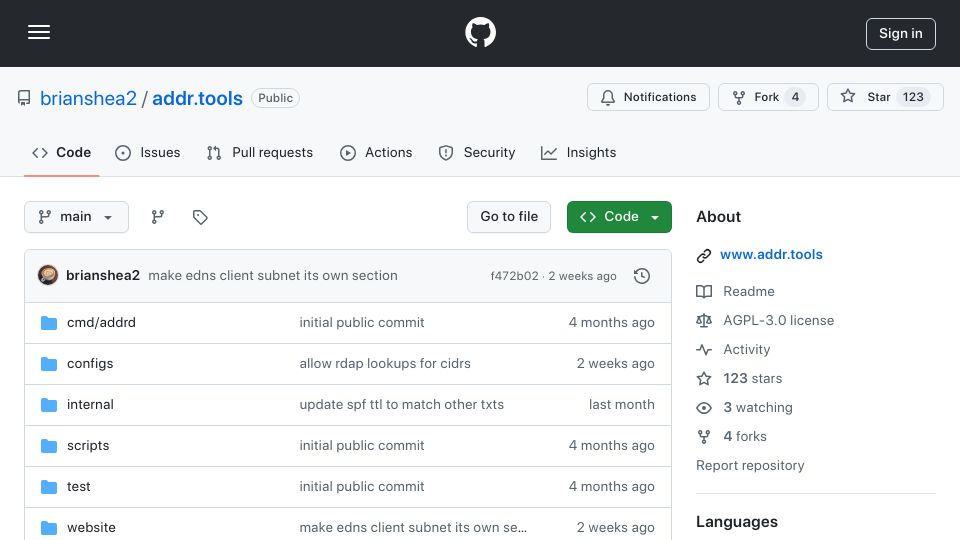Click the 'last month' timestamp for internal
The image size is (960, 540).
[621, 405]
